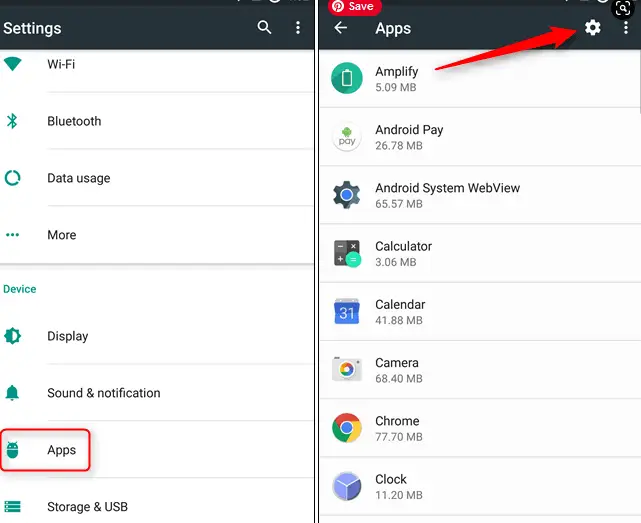Open the Amplify app entry
The image size is (641, 523).
(x=480, y=79)
